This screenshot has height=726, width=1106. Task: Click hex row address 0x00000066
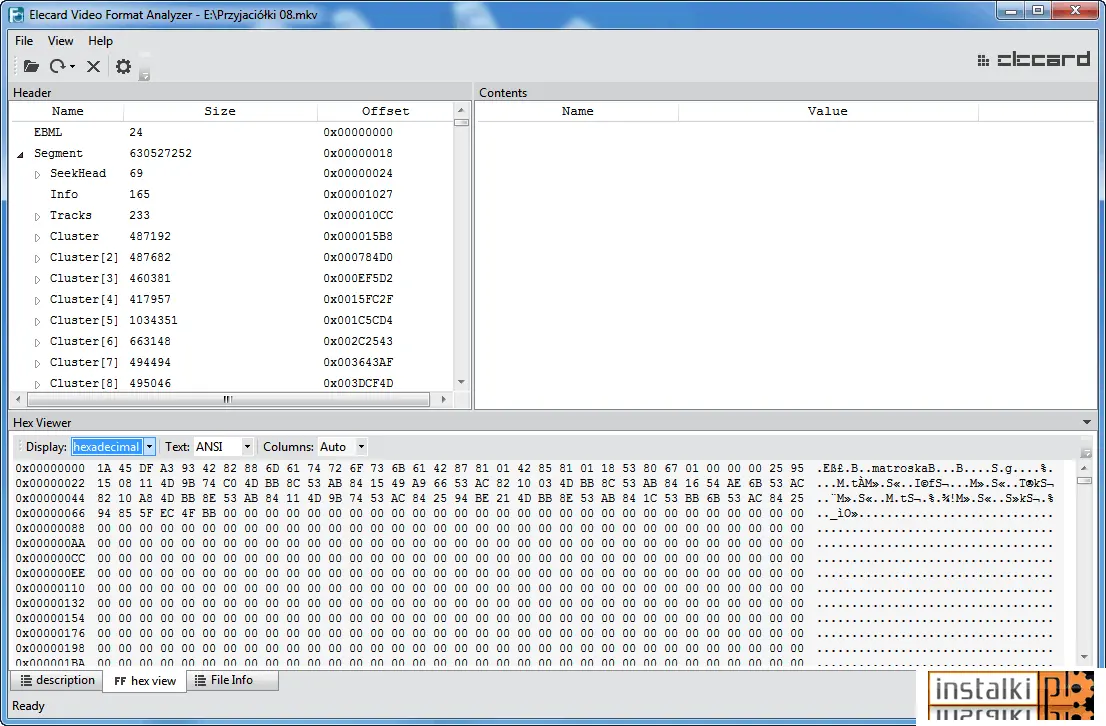point(50,514)
